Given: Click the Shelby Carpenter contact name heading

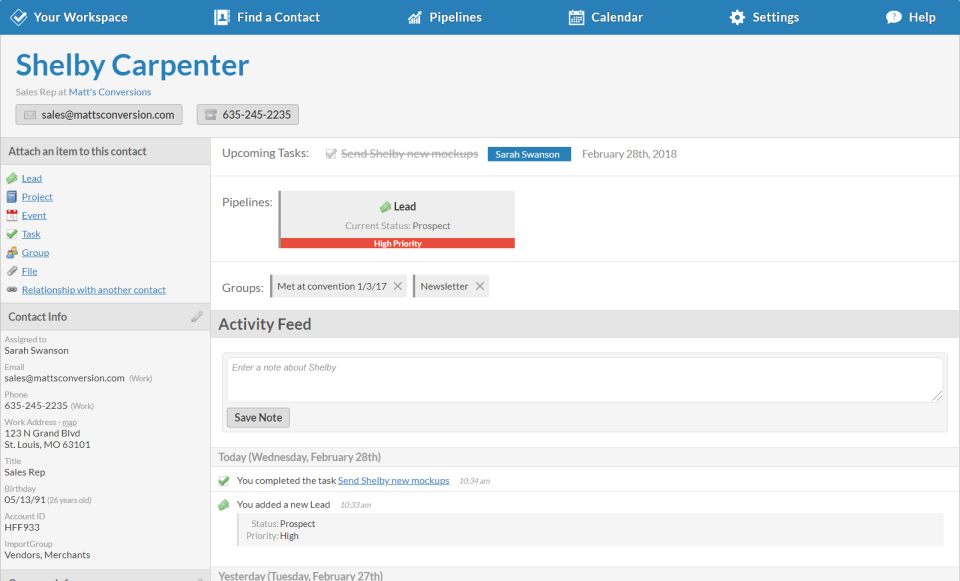Looking at the screenshot, I should click(132, 65).
